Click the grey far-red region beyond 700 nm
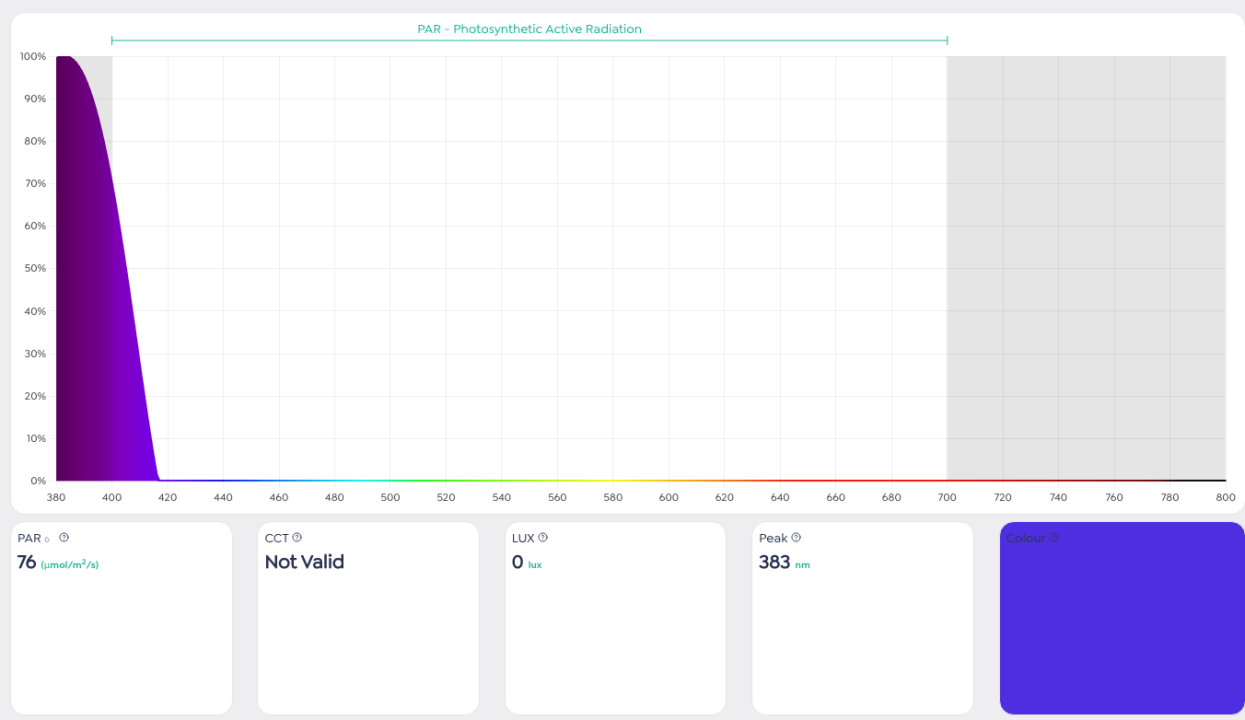 (x=1085, y=270)
